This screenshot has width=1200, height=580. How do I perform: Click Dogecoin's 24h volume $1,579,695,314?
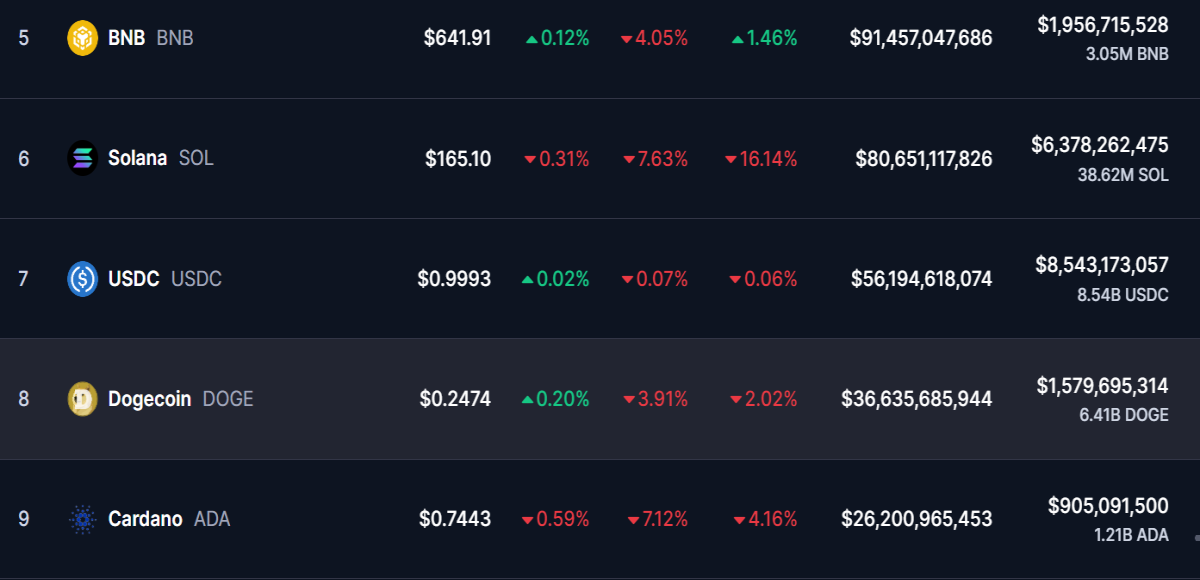pos(1102,386)
